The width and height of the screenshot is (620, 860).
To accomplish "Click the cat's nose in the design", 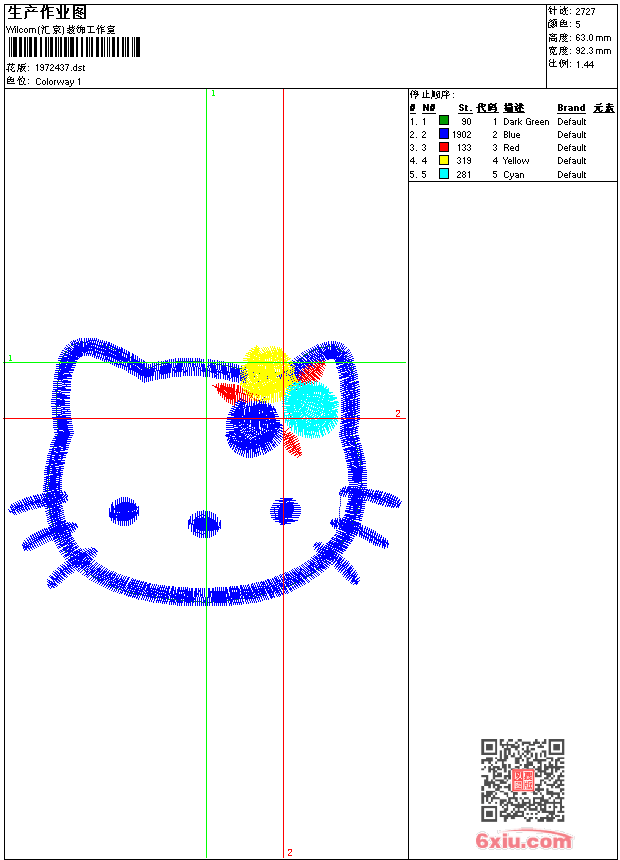I will (x=204, y=524).
